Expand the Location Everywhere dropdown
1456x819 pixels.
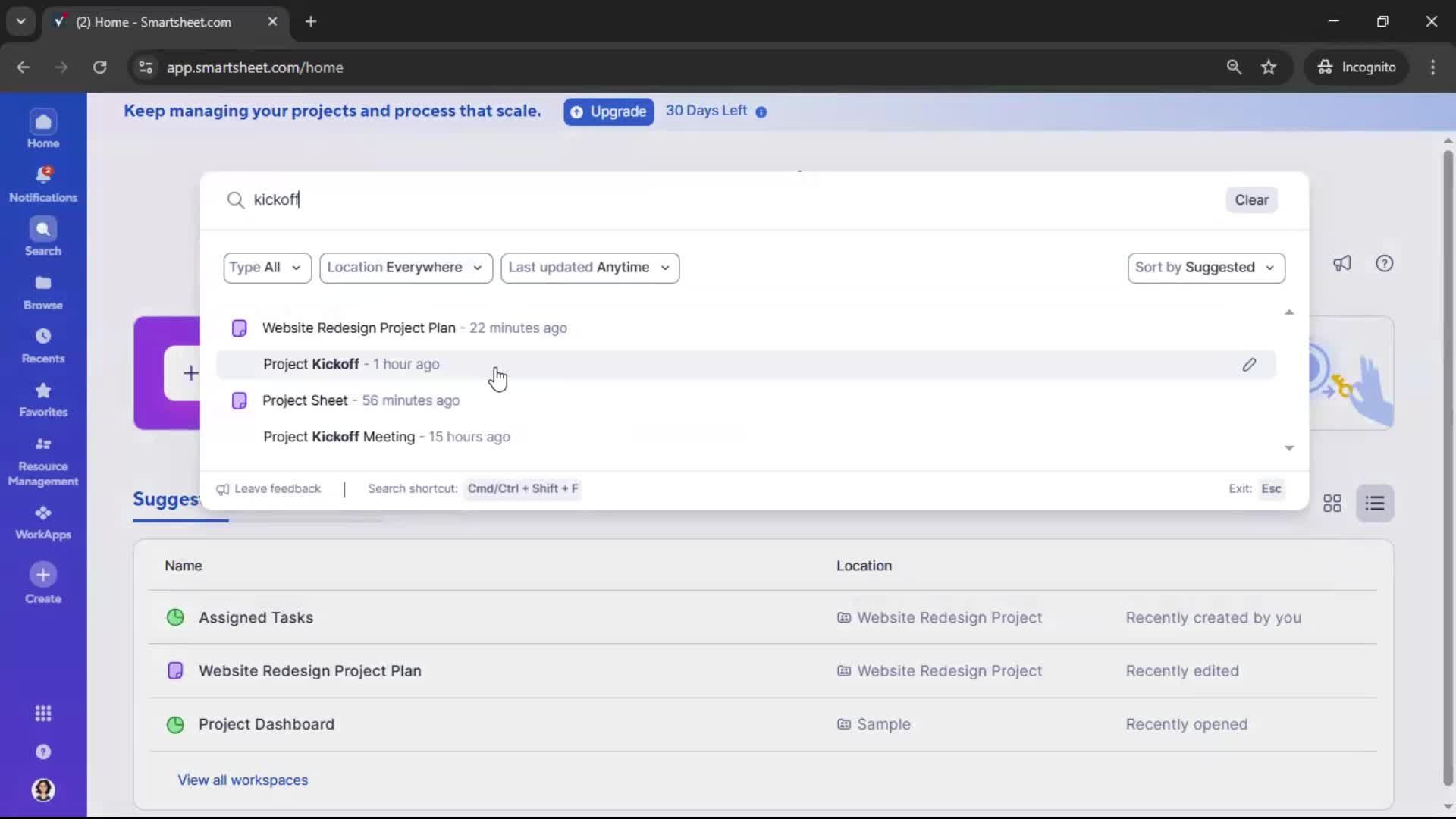pos(406,268)
